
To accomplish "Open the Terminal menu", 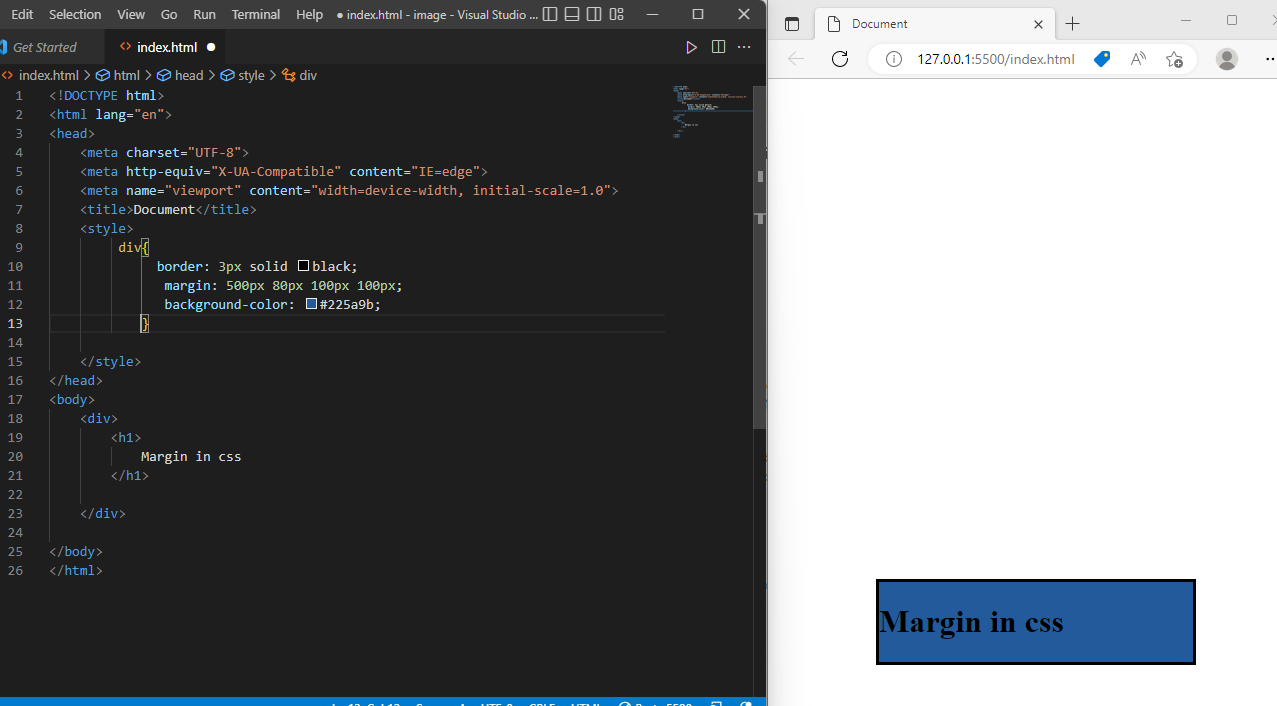I will point(256,14).
